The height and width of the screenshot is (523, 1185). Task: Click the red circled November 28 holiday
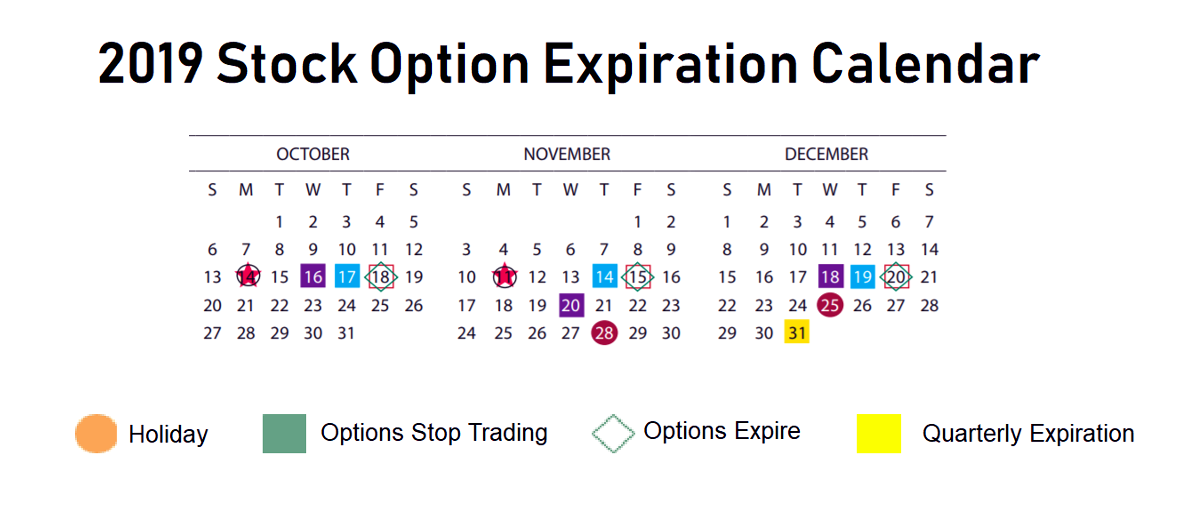604,333
